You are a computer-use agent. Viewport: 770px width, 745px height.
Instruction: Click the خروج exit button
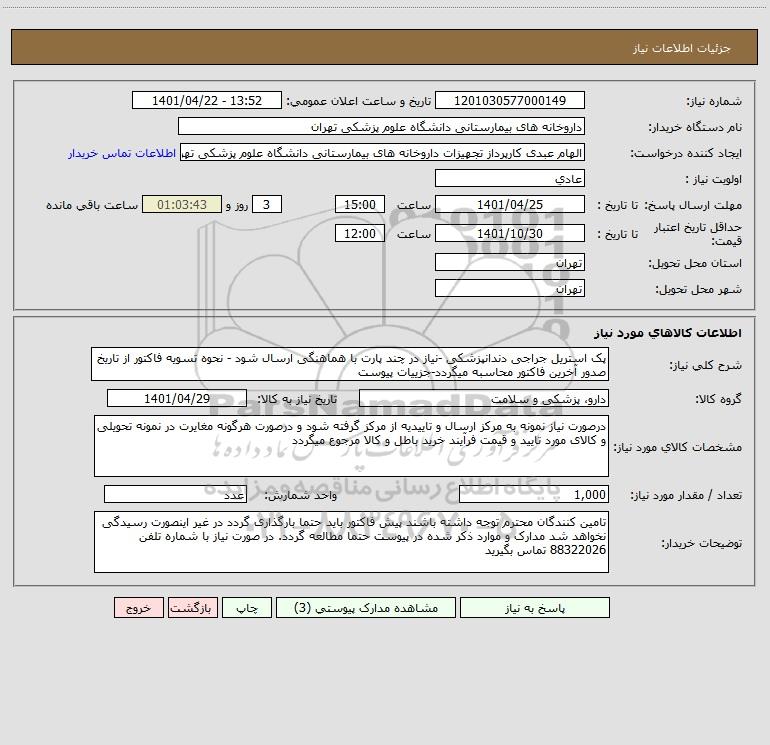(138, 607)
